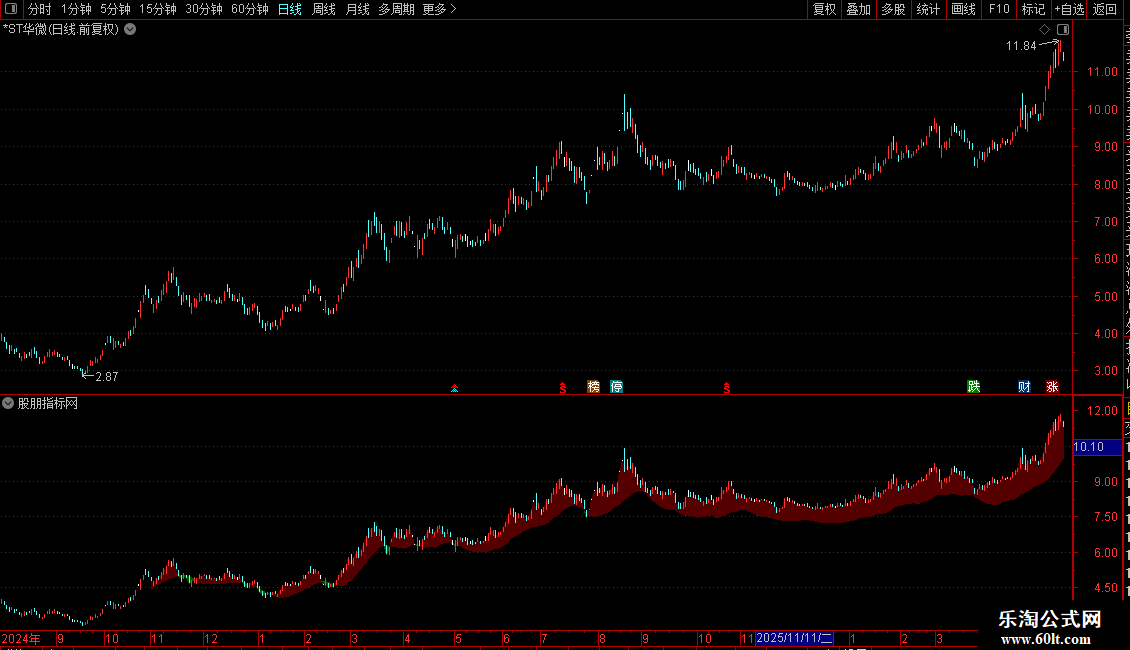The height and width of the screenshot is (650, 1130).
Task: Click the 7.50 indicator axis label
Action: pyautogui.click(x=1105, y=517)
